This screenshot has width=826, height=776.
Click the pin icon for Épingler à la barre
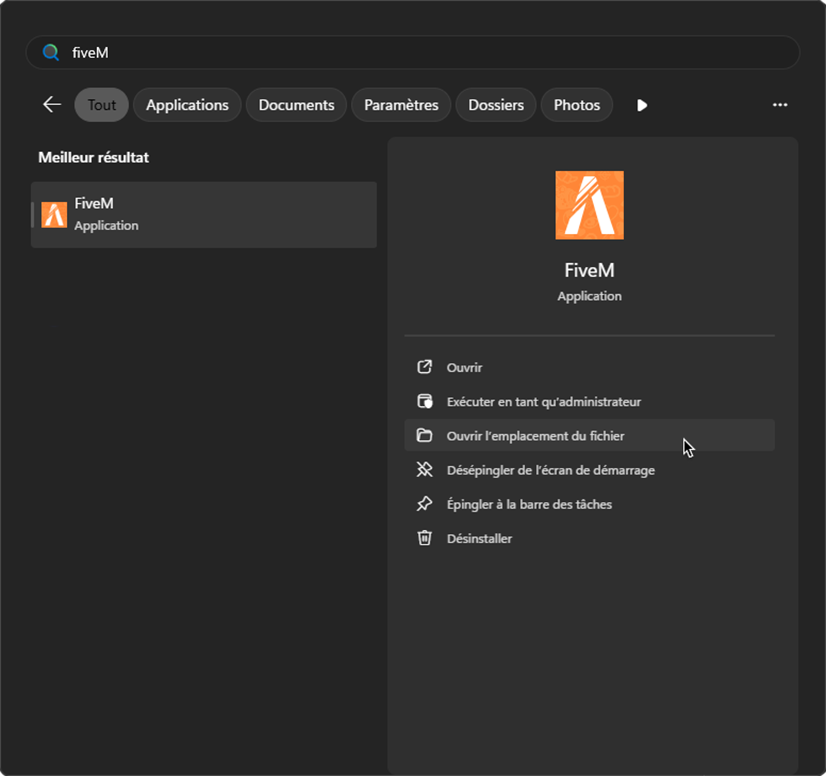(x=424, y=504)
